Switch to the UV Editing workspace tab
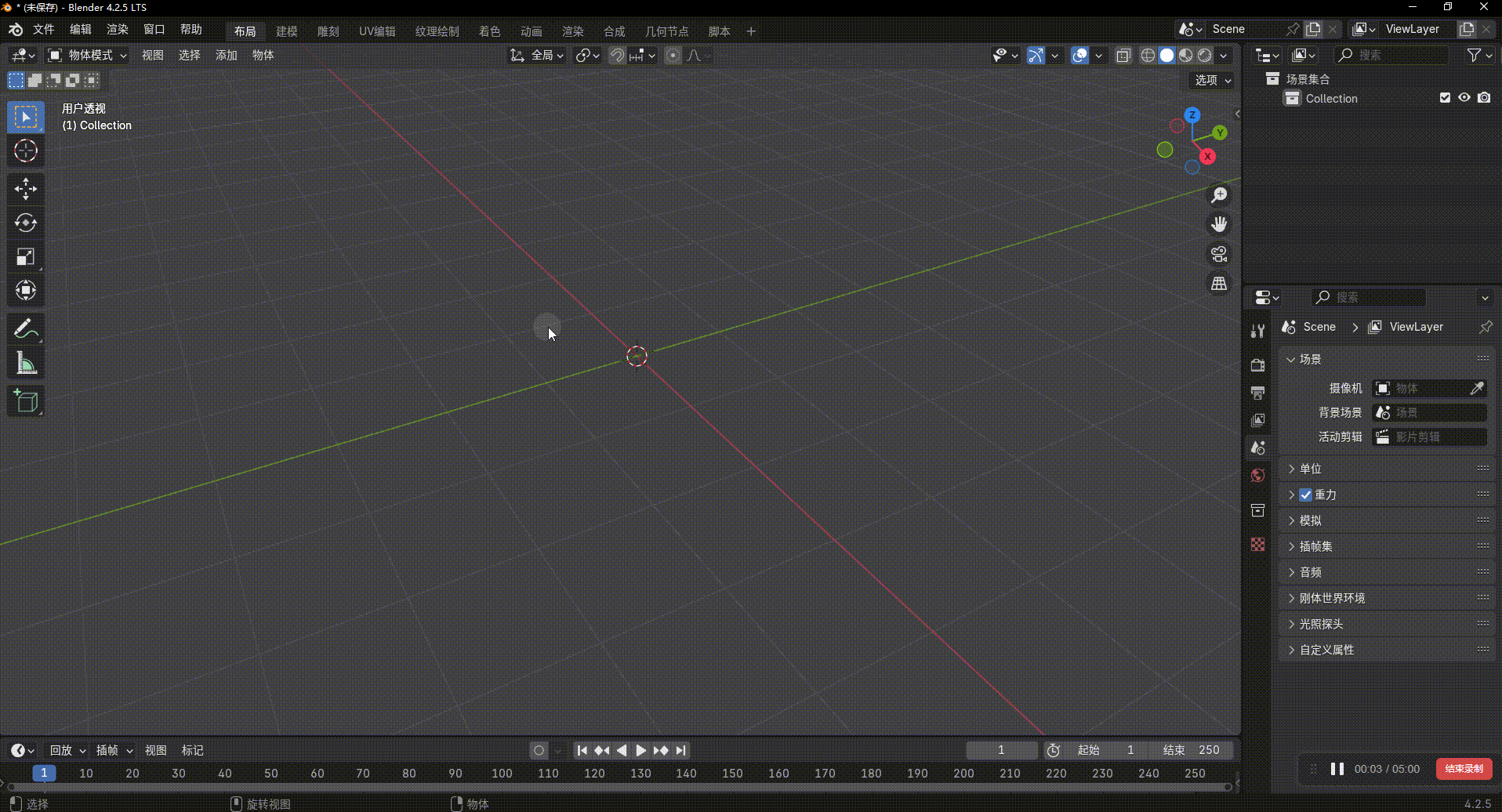This screenshot has height=812, width=1502. coord(377,31)
